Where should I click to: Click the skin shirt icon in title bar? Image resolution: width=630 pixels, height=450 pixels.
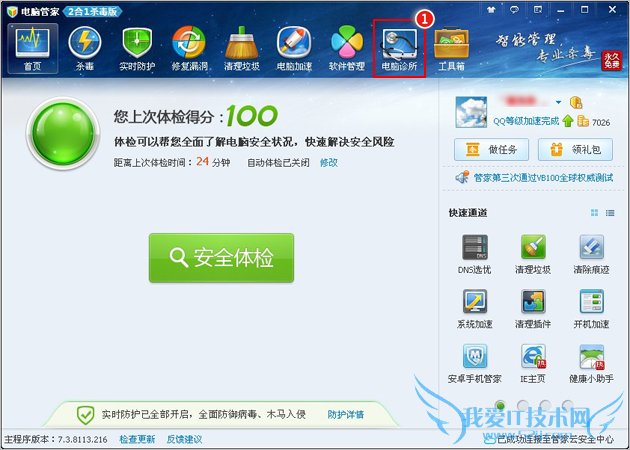[491, 10]
